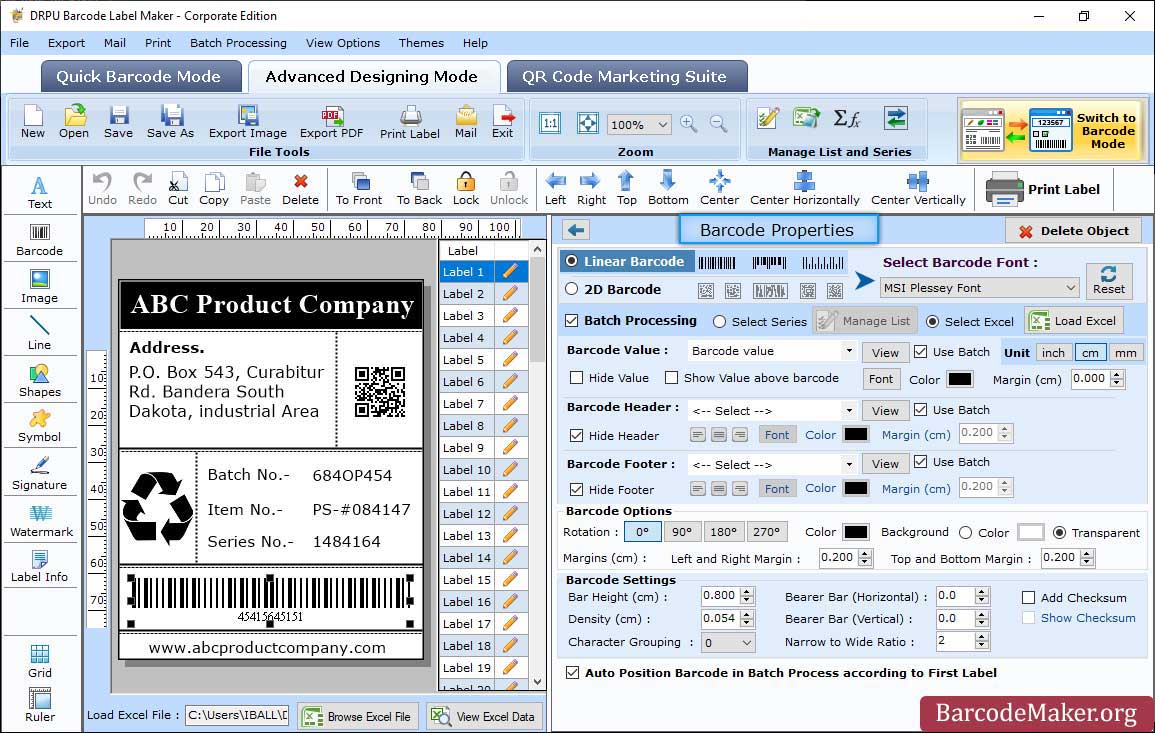Open Barcode Footer select dropdown
The image size is (1155, 733).
tap(849, 464)
